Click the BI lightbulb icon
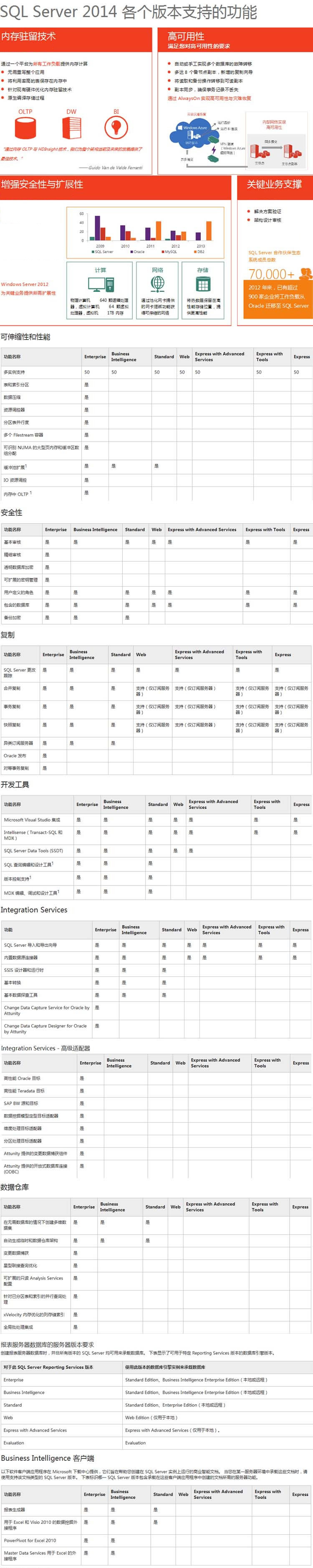Screen dimensions: 313x1568 (116, 127)
